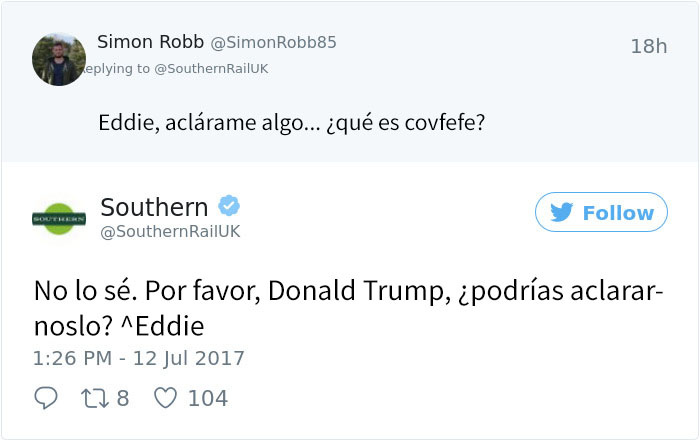Image resolution: width=700 pixels, height=441 pixels.
Task: Follow the Southern account
Action: click(x=601, y=212)
